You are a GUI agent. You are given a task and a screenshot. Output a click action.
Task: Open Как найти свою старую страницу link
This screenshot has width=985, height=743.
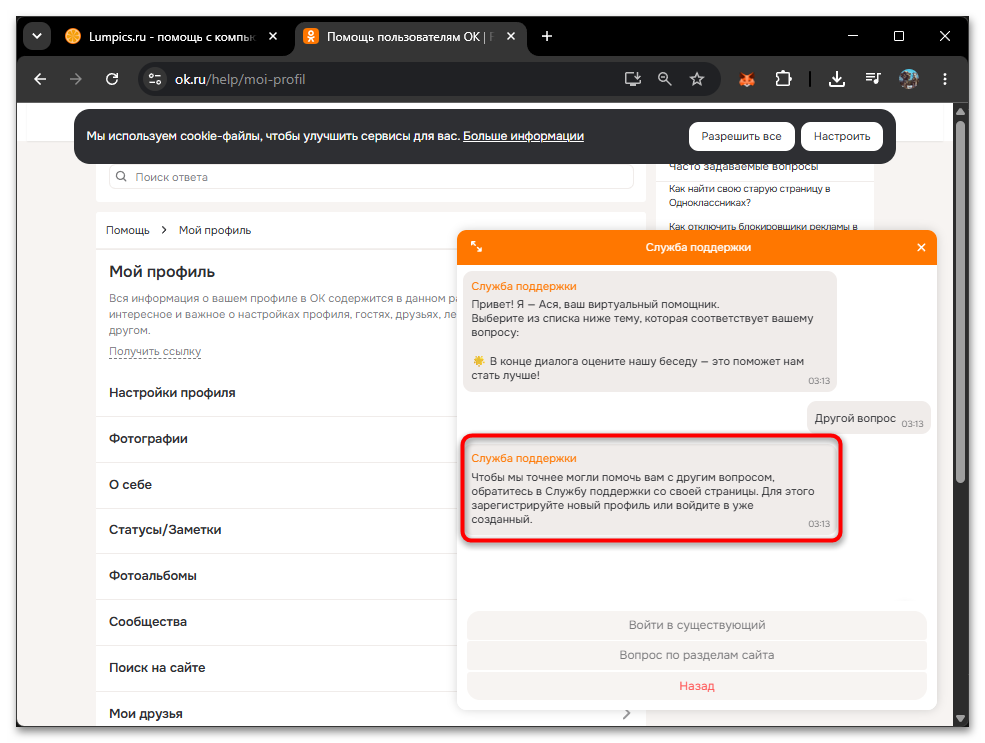click(749, 195)
